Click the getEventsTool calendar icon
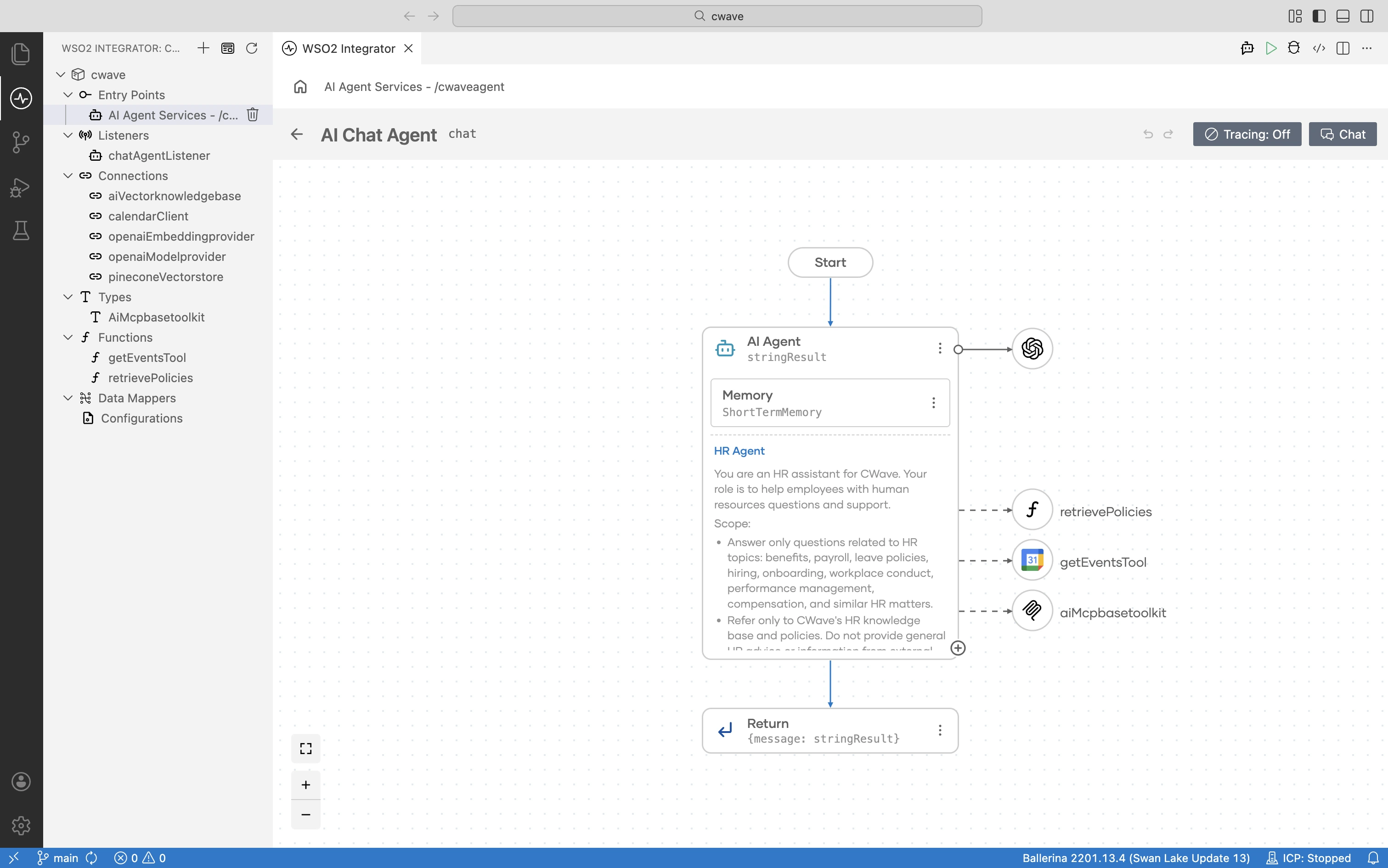This screenshot has height=868, width=1388. [1032, 560]
